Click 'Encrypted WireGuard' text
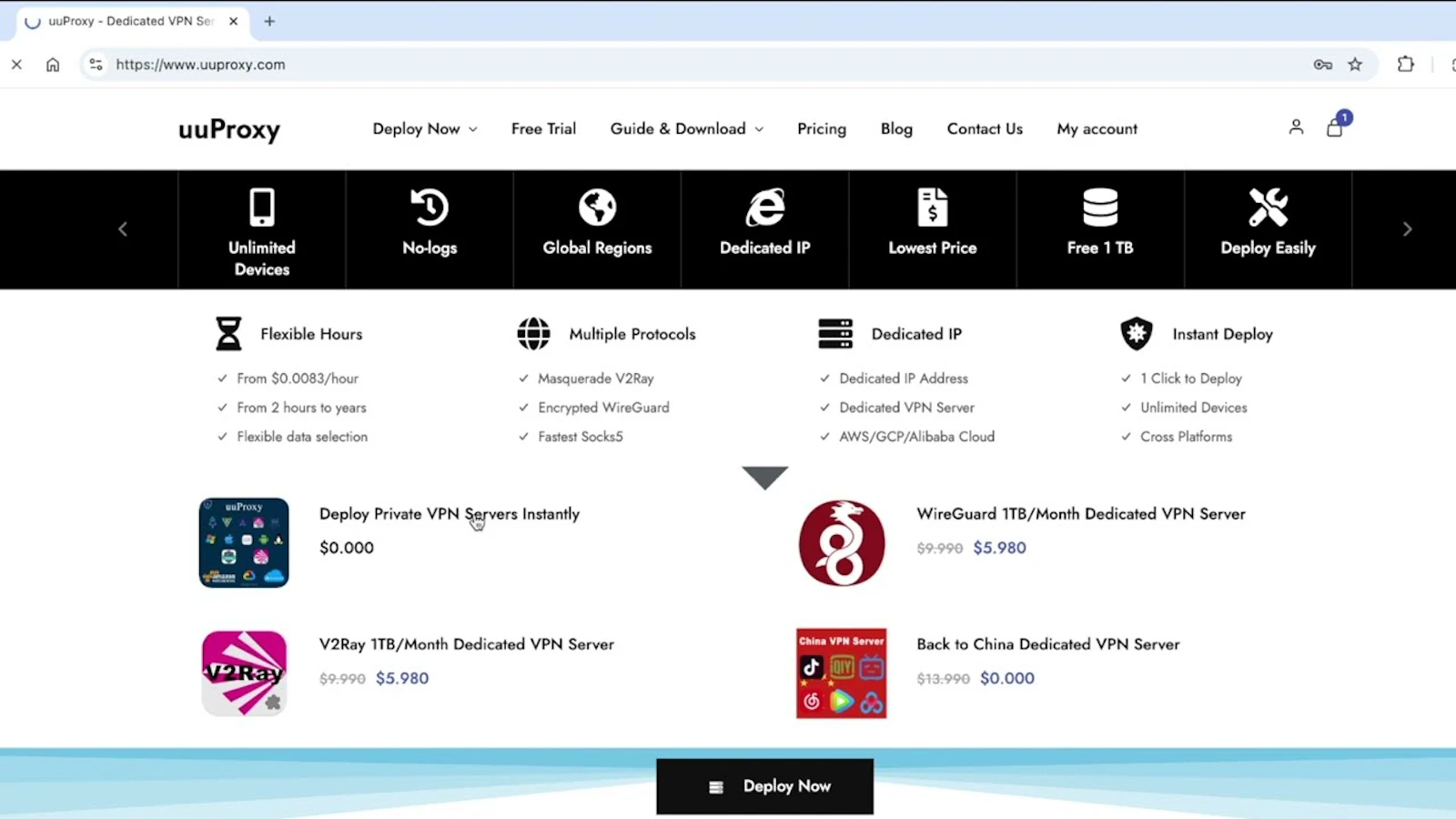This screenshot has width=1456, height=819. 603,408
